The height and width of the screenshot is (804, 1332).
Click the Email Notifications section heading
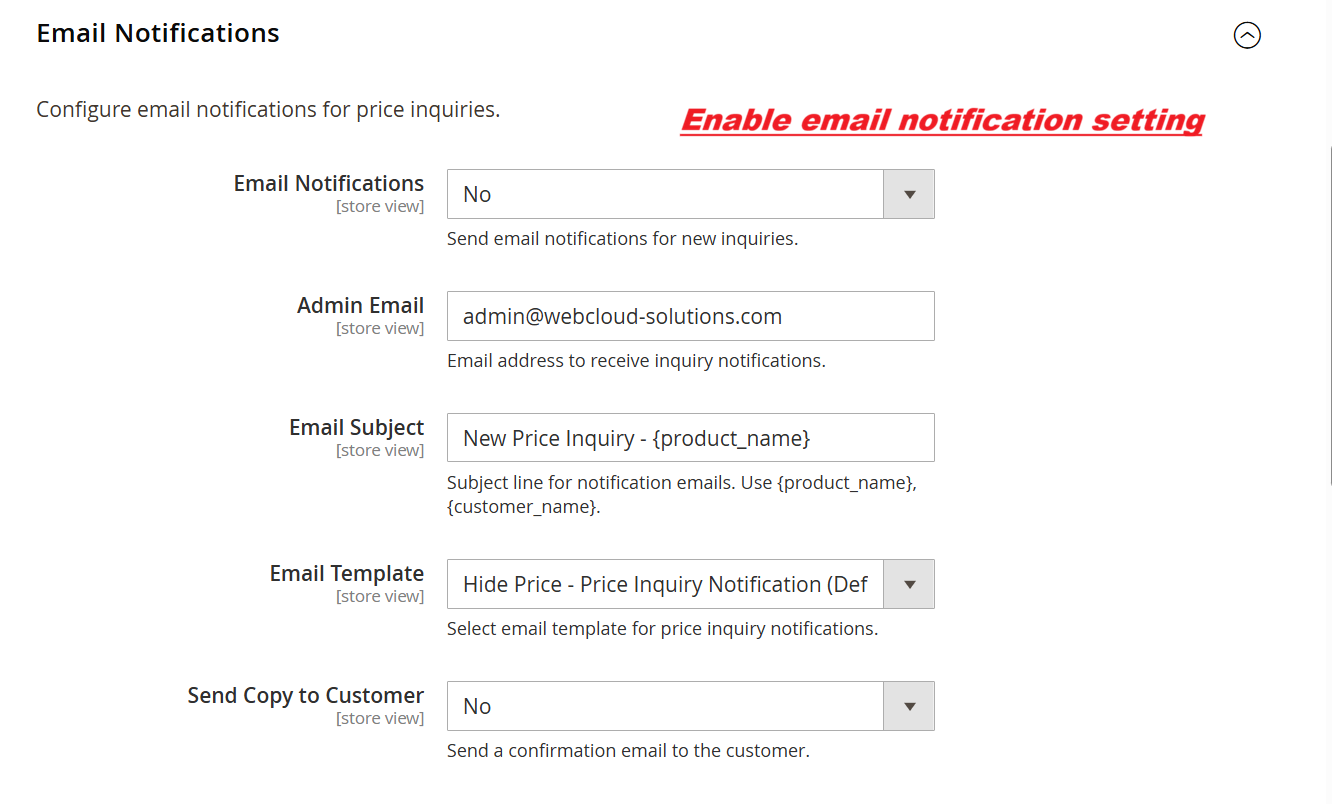(x=158, y=33)
